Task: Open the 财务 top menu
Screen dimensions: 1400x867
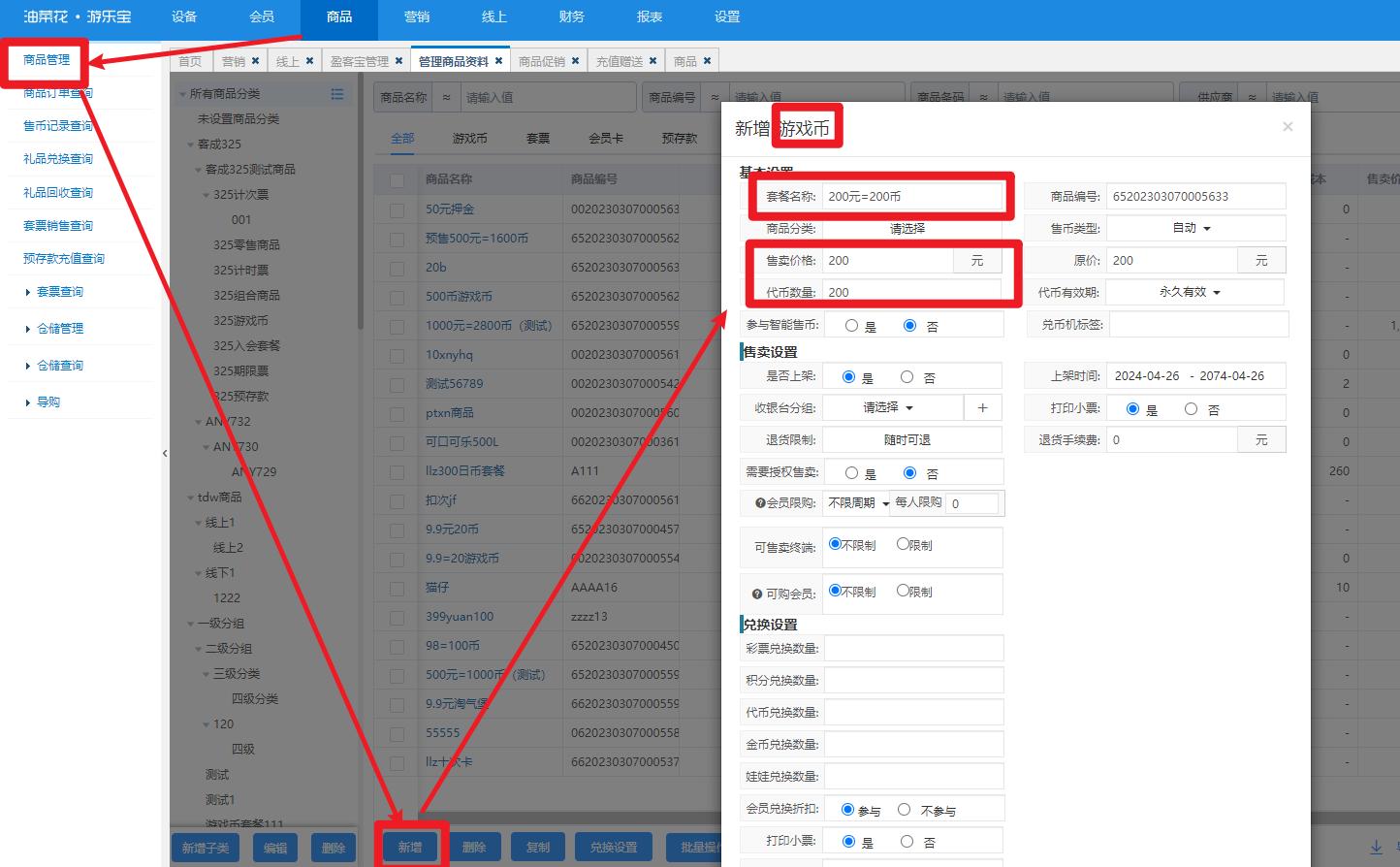Action: pyautogui.click(x=572, y=16)
